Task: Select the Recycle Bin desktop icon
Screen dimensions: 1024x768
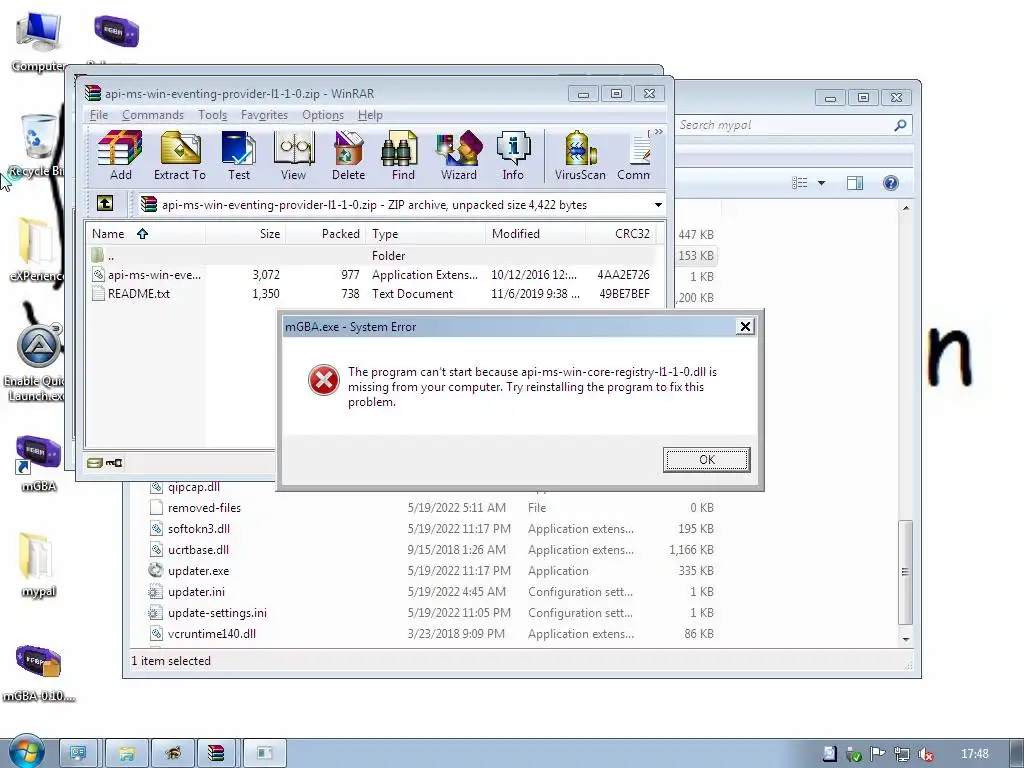Action: pyautogui.click(x=36, y=145)
